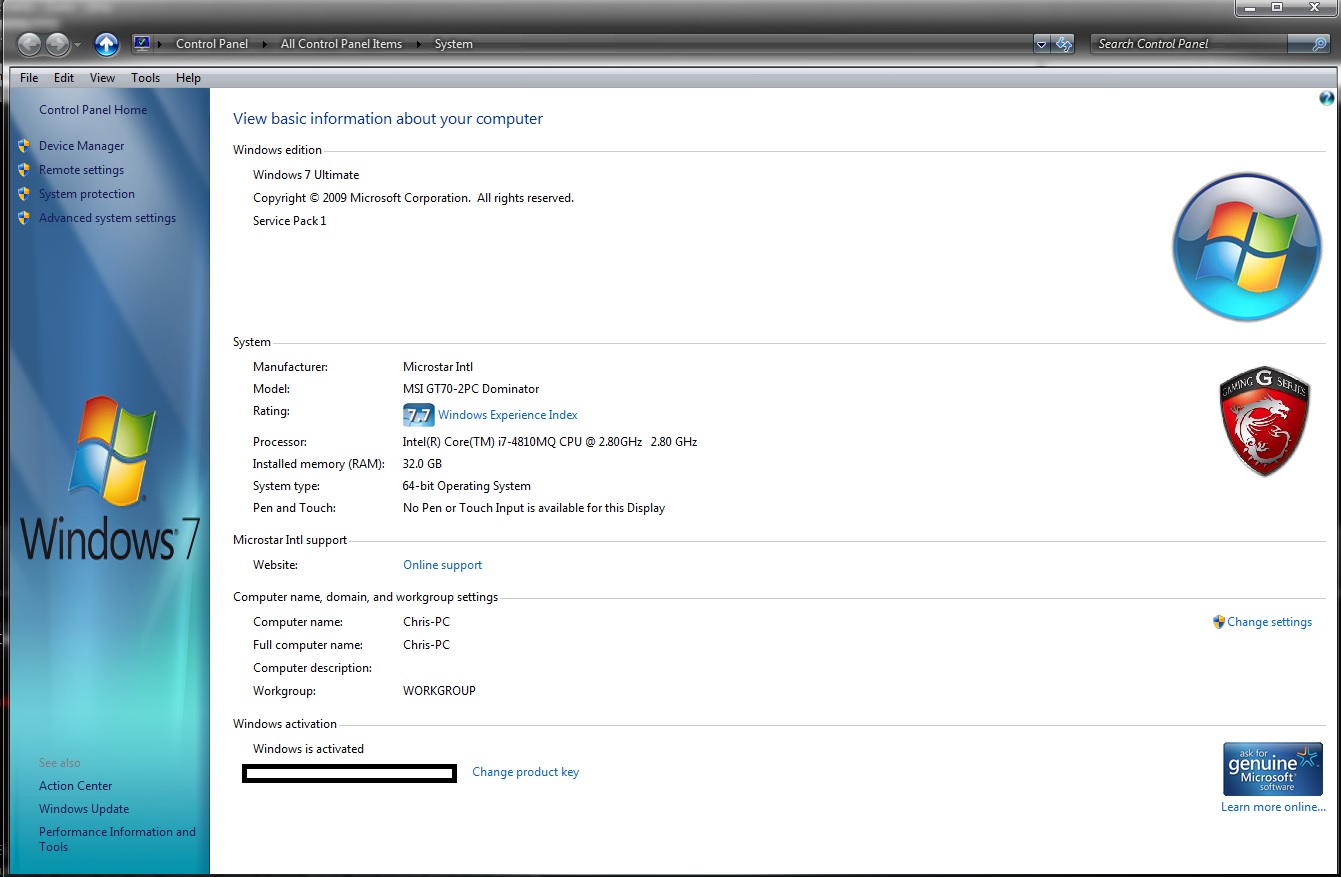
Task: Expand the arrow after All Control Panel Items
Action: [x=419, y=44]
